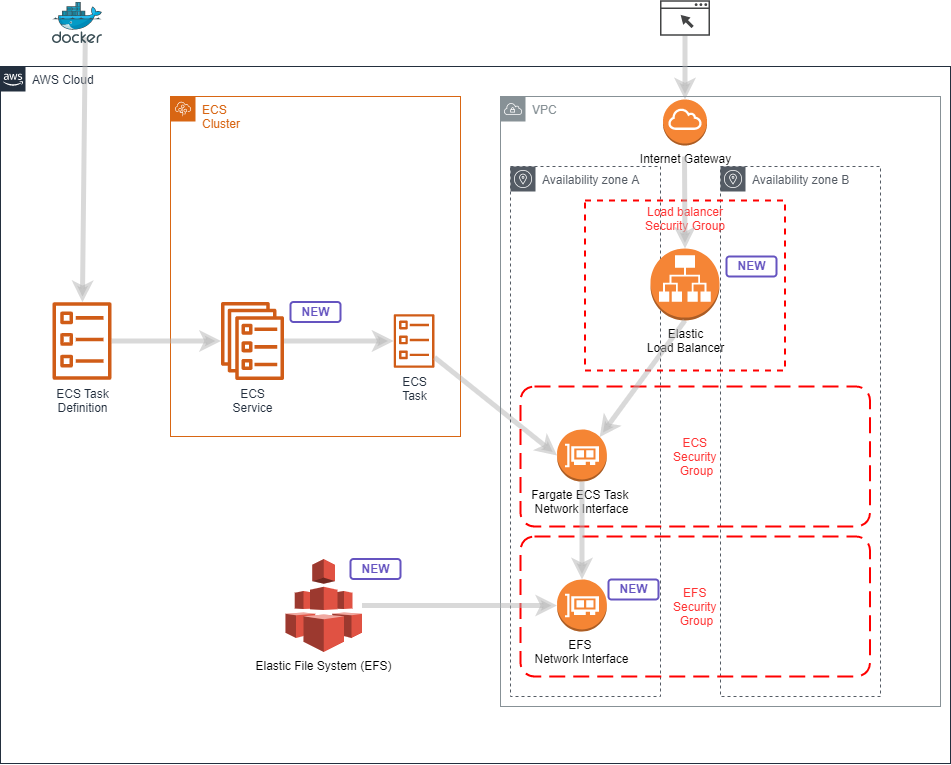The width and height of the screenshot is (951, 765).
Task: Select the ECS Service stacked-list icon
Action: [x=252, y=341]
